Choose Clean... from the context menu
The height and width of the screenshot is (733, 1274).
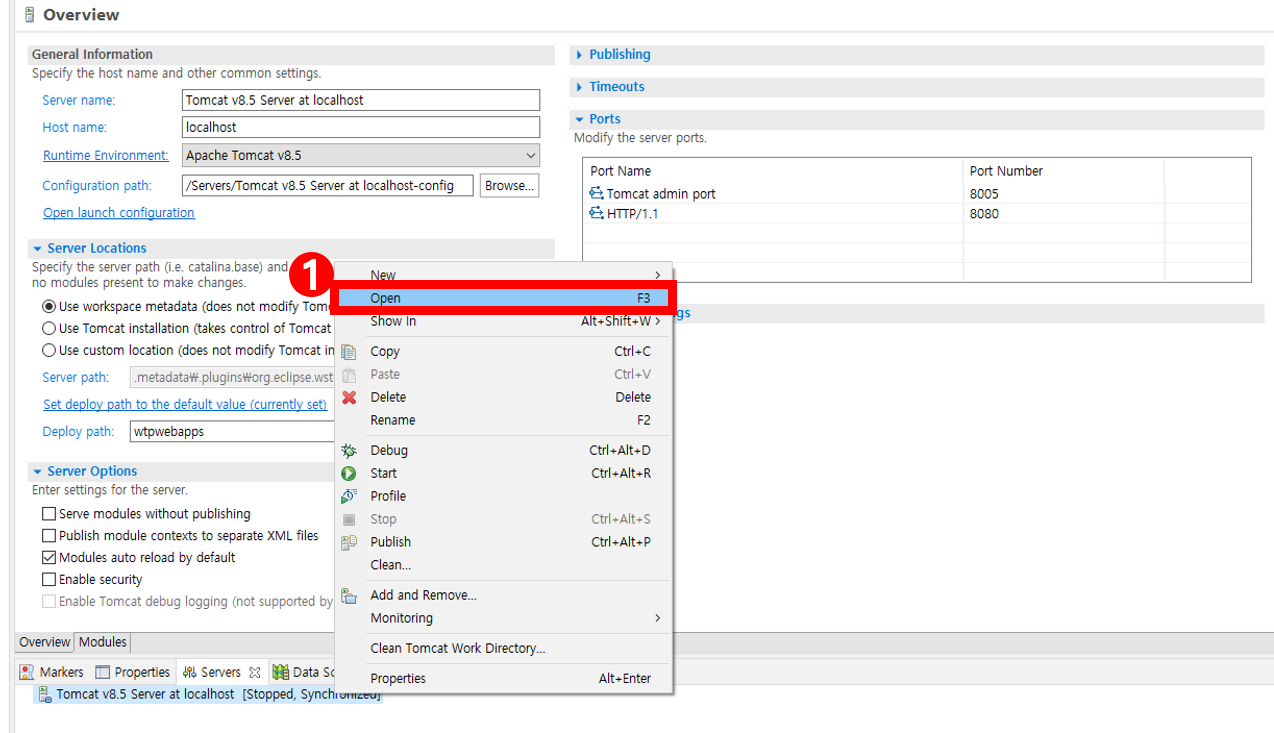pyautogui.click(x=503, y=565)
